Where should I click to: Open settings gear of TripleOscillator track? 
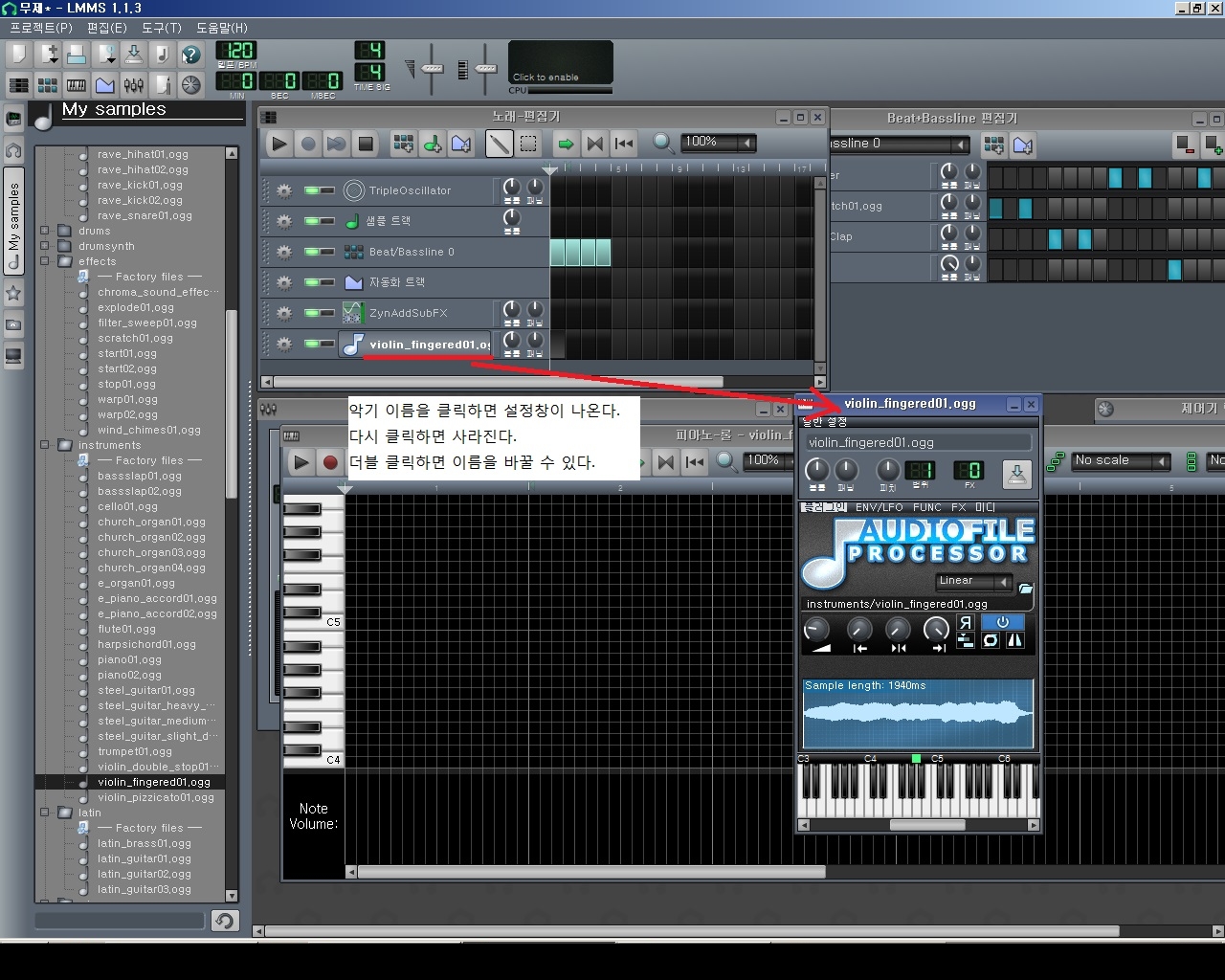click(x=283, y=190)
